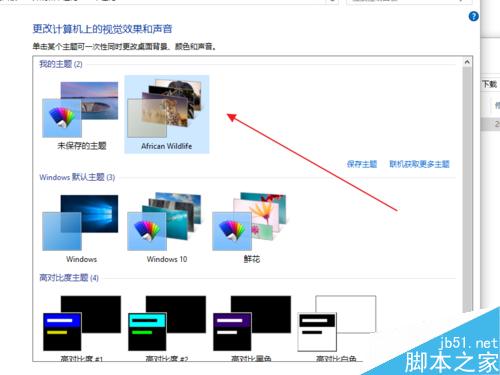Select the African Wildlife theme
This screenshot has height=375, width=500.
(167, 114)
